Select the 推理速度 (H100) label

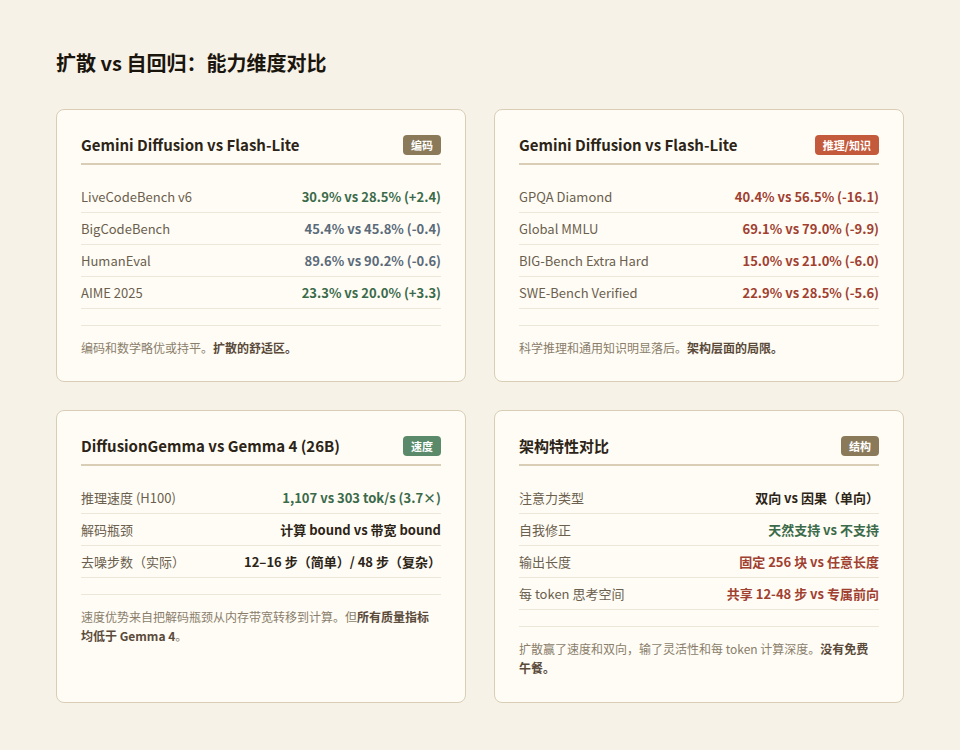pyautogui.click(x=128, y=498)
